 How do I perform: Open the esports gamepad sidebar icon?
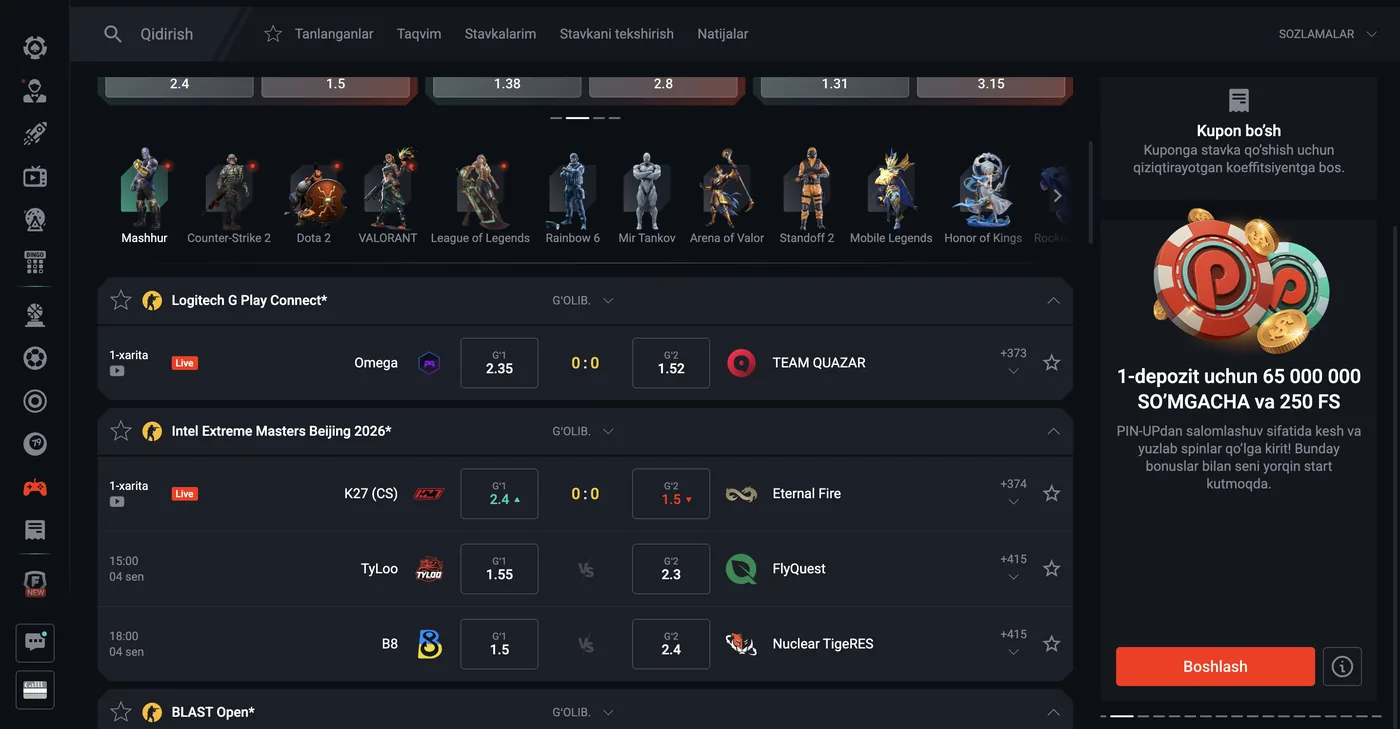point(35,488)
